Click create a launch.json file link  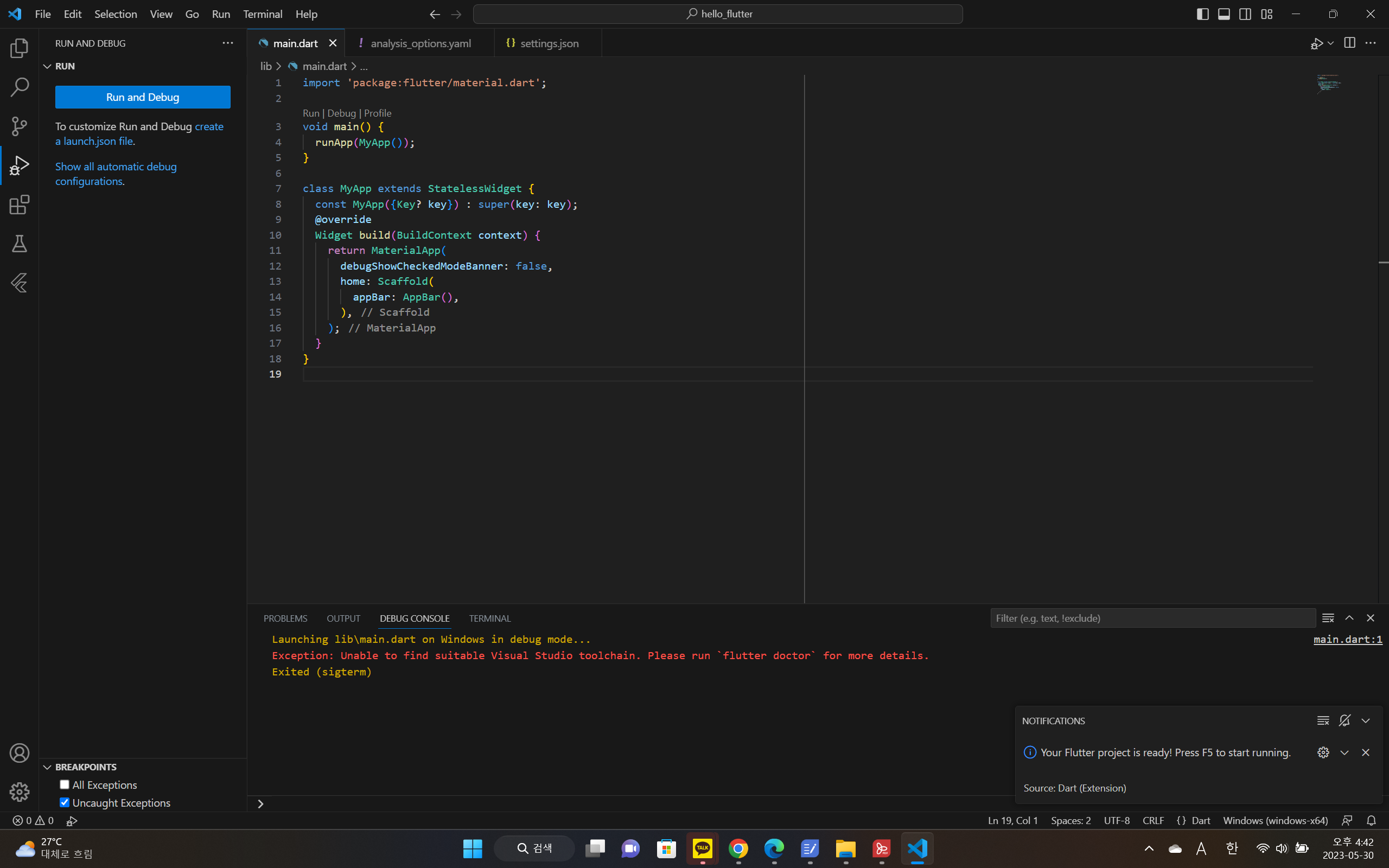tap(139, 134)
